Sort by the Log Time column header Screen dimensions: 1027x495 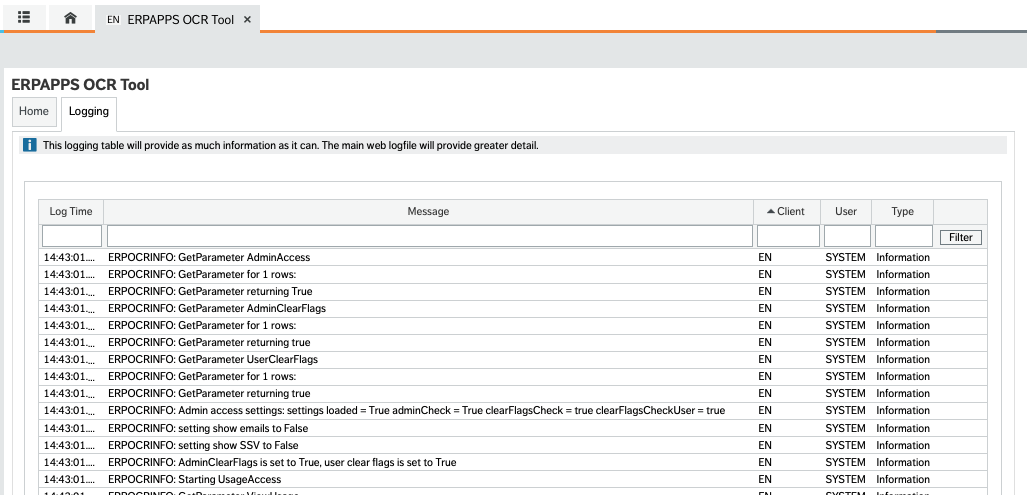71,211
